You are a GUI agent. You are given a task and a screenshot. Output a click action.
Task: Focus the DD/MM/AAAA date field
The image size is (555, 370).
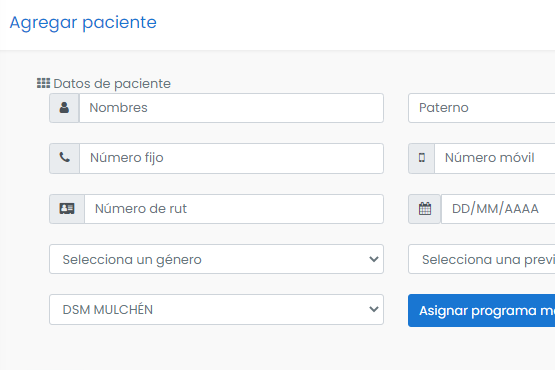pos(498,209)
